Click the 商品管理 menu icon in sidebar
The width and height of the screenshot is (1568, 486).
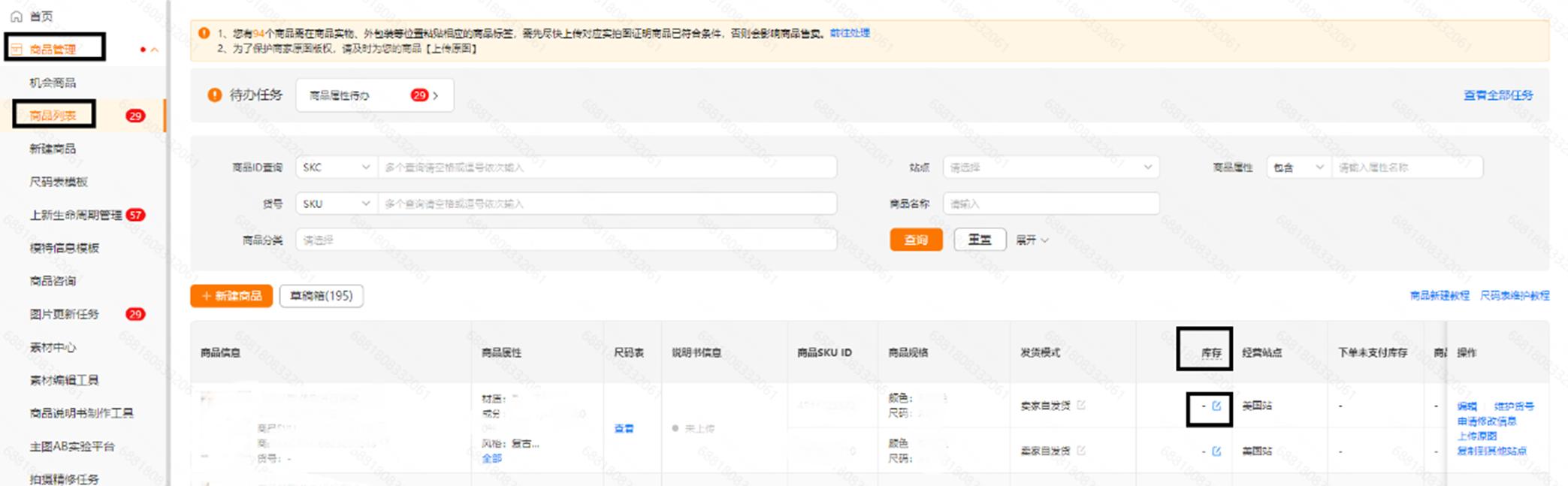coord(17,50)
